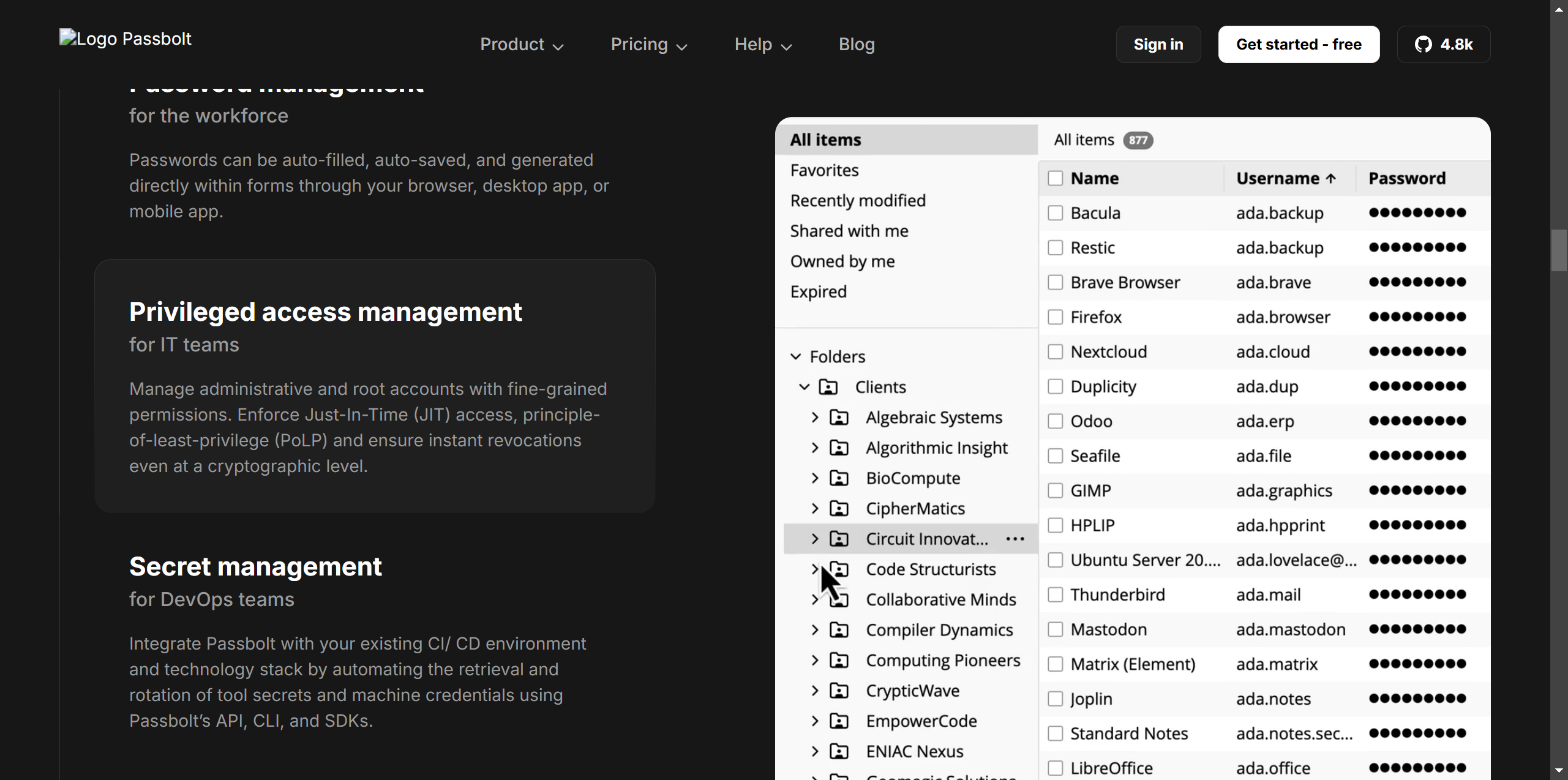Open the Product dropdown menu
Screen dimensions: 1568x780
tap(521, 45)
